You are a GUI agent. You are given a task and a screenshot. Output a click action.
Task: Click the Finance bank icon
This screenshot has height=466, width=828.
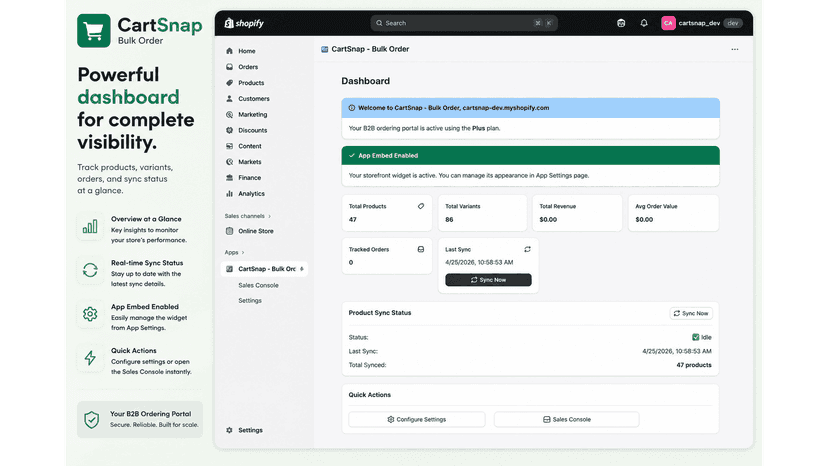click(229, 178)
